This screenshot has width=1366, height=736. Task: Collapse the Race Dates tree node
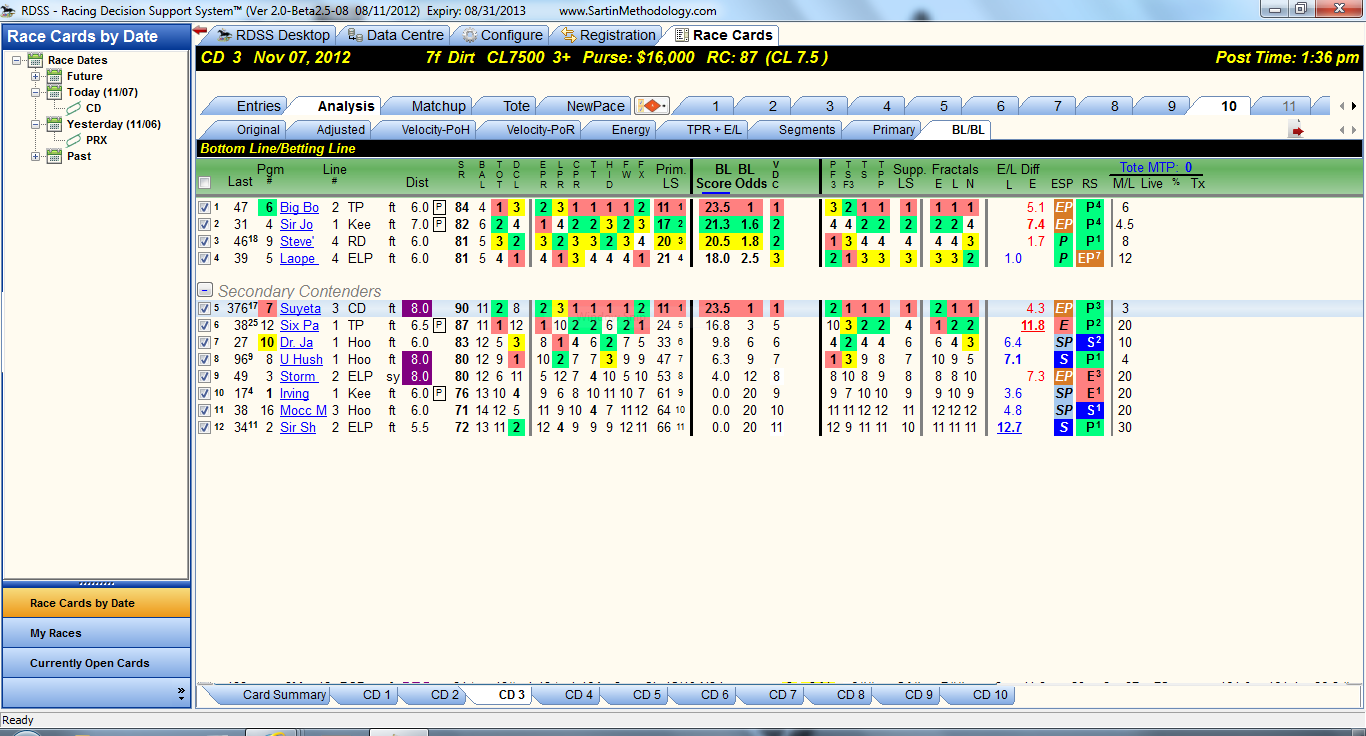(x=17, y=60)
